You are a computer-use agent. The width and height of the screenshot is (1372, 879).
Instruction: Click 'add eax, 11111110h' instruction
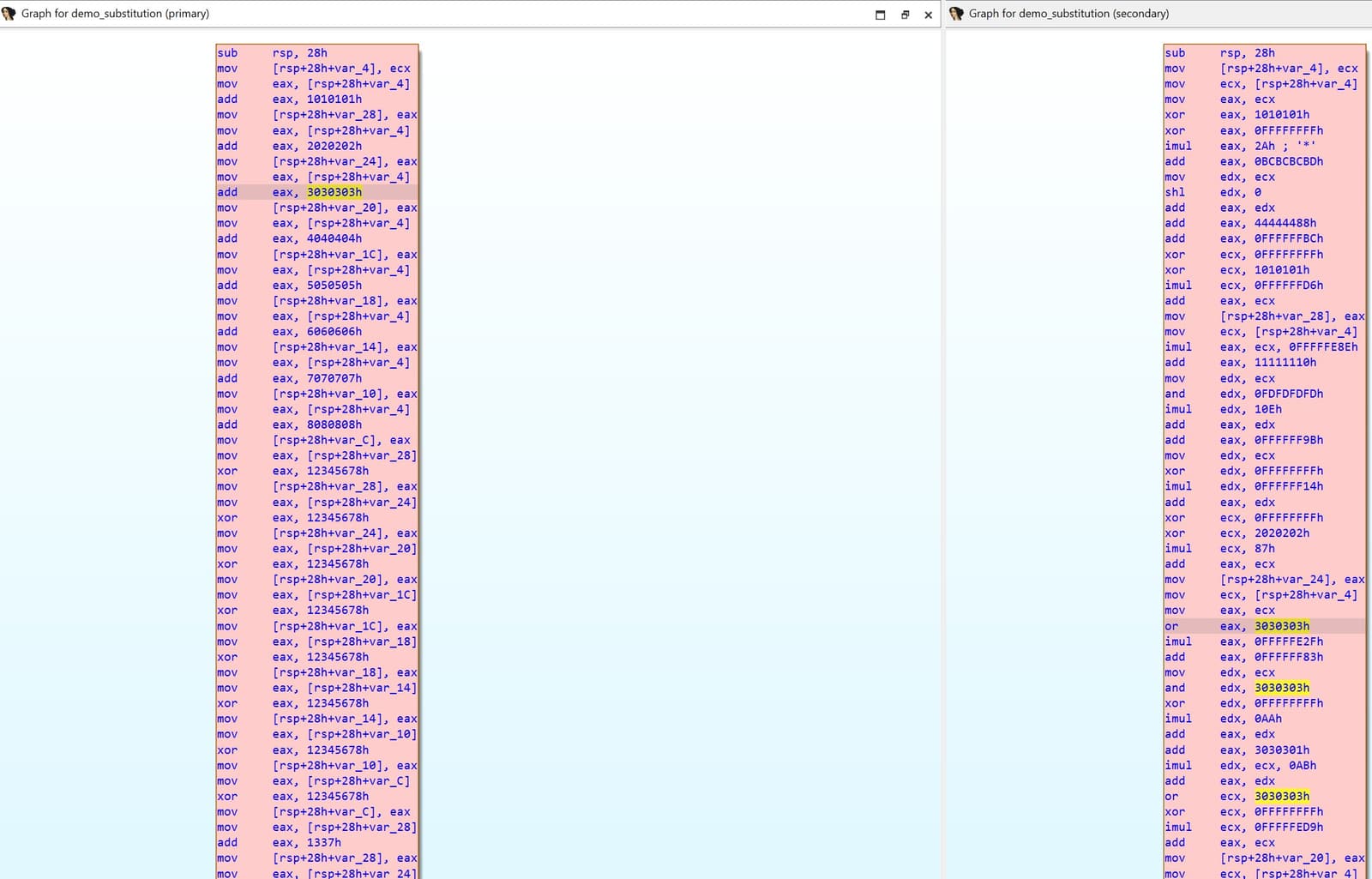point(1241,363)
